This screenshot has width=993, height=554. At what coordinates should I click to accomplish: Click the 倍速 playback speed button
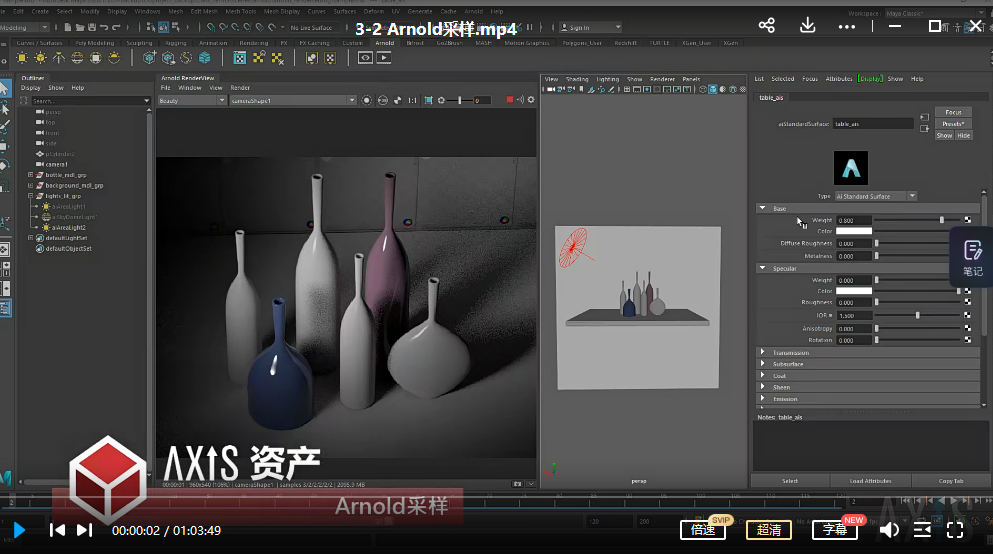click(x=703, y=530)
